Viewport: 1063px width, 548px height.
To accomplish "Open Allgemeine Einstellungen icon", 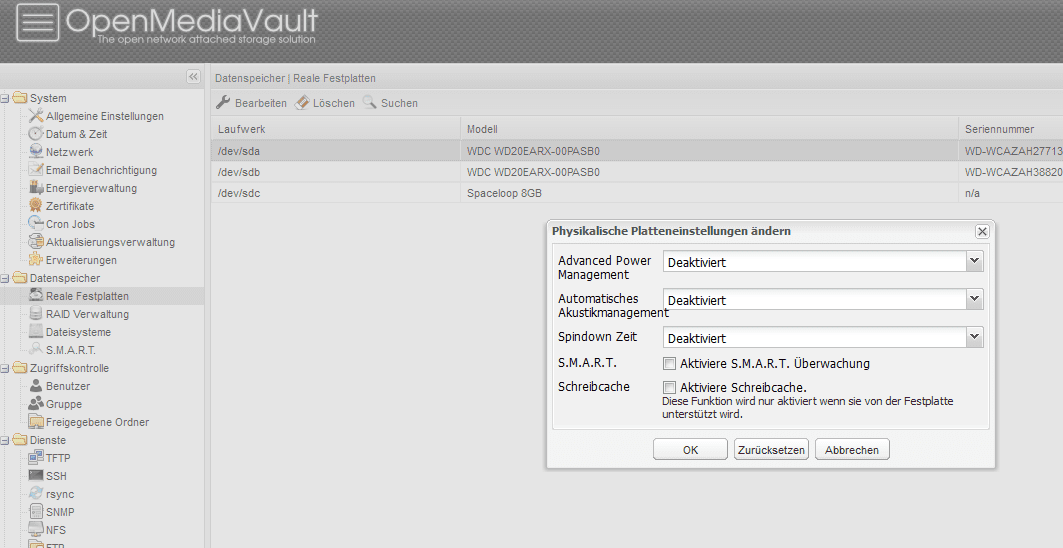I will [36, 116].
